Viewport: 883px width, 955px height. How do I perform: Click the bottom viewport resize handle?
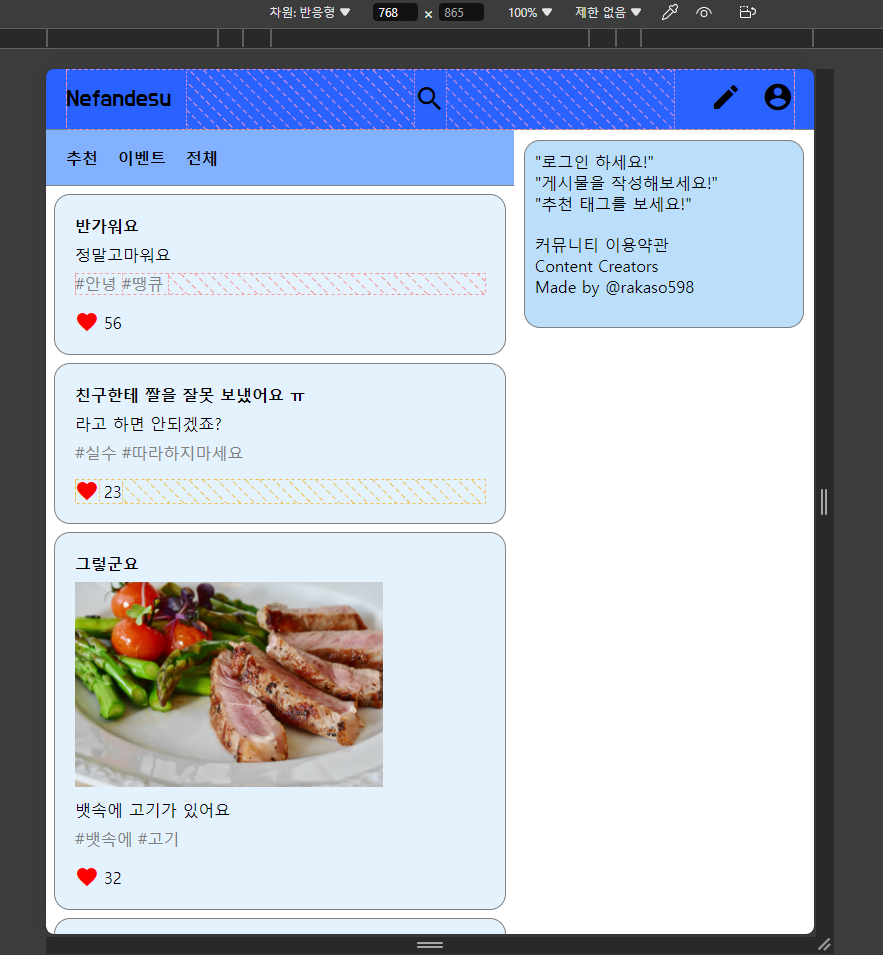click(430, 945)
